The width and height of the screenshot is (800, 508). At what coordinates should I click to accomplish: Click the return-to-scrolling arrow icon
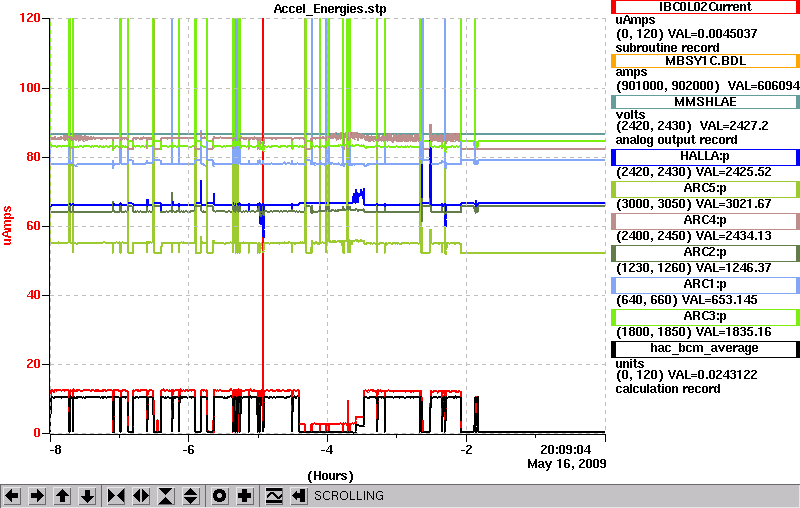(x=299, y=496)
